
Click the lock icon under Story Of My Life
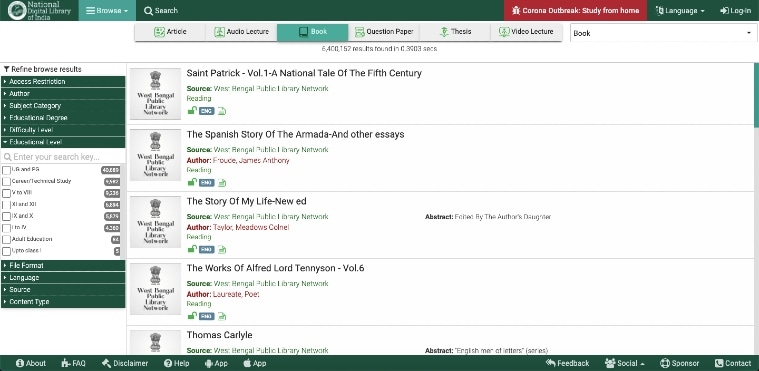coord(192,249)
